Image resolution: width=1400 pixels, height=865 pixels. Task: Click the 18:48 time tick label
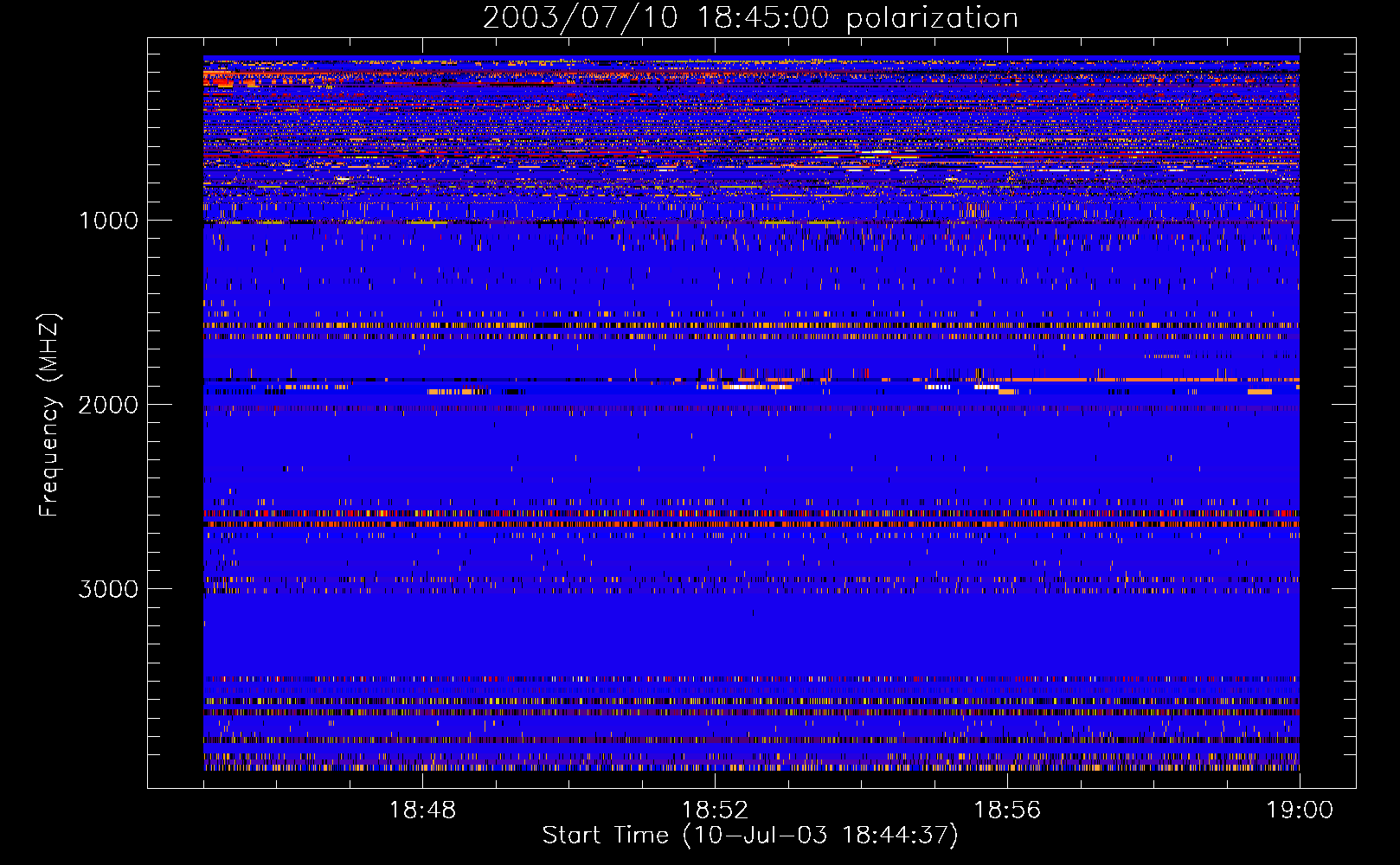click(422, 811)
